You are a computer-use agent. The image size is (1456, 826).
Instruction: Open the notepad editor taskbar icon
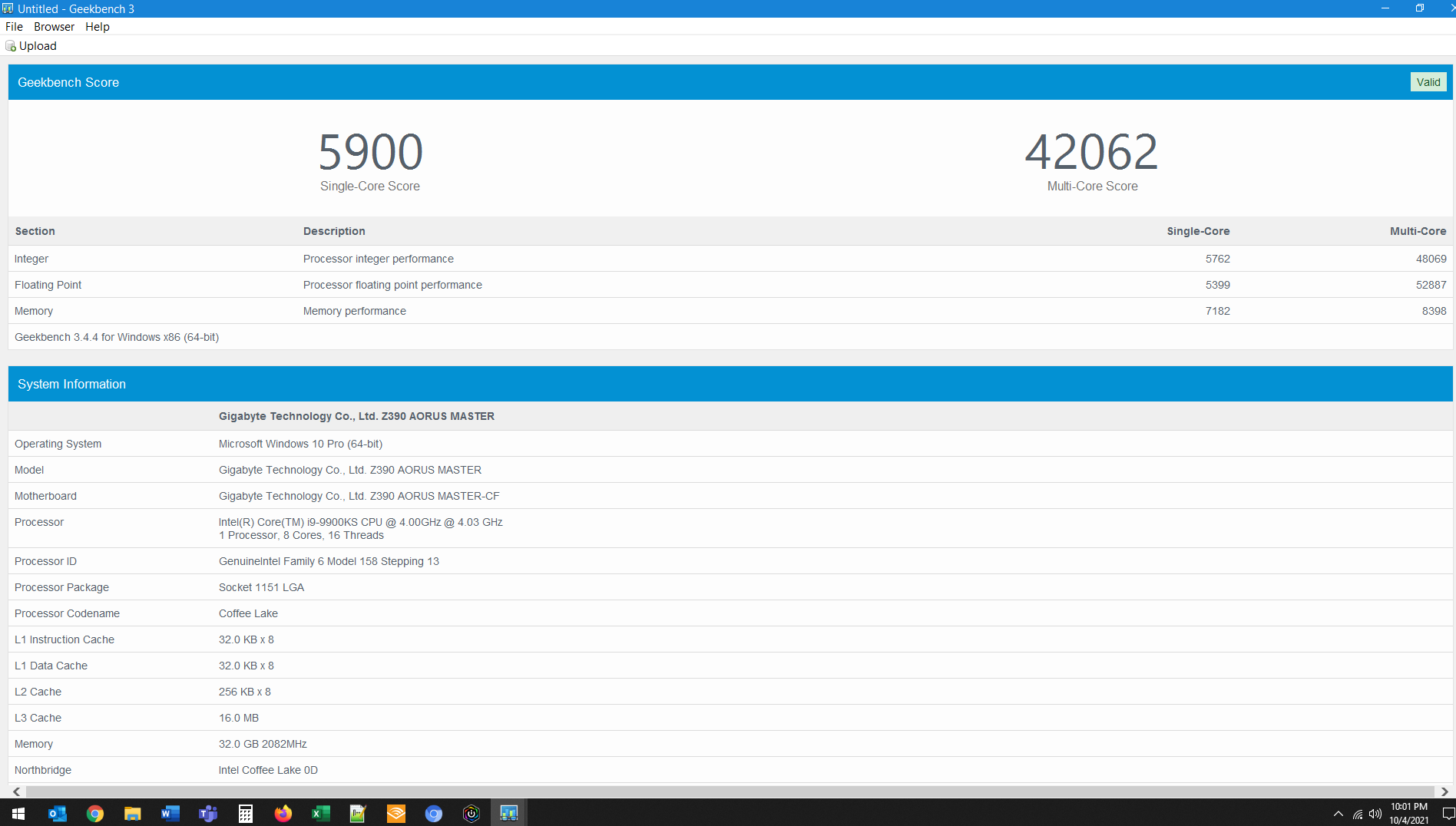tap(359, 814)
